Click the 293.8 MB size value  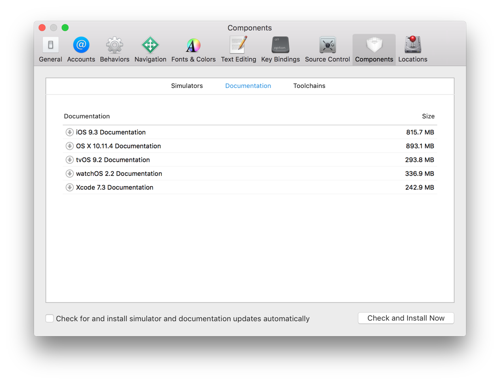(420, 160)
